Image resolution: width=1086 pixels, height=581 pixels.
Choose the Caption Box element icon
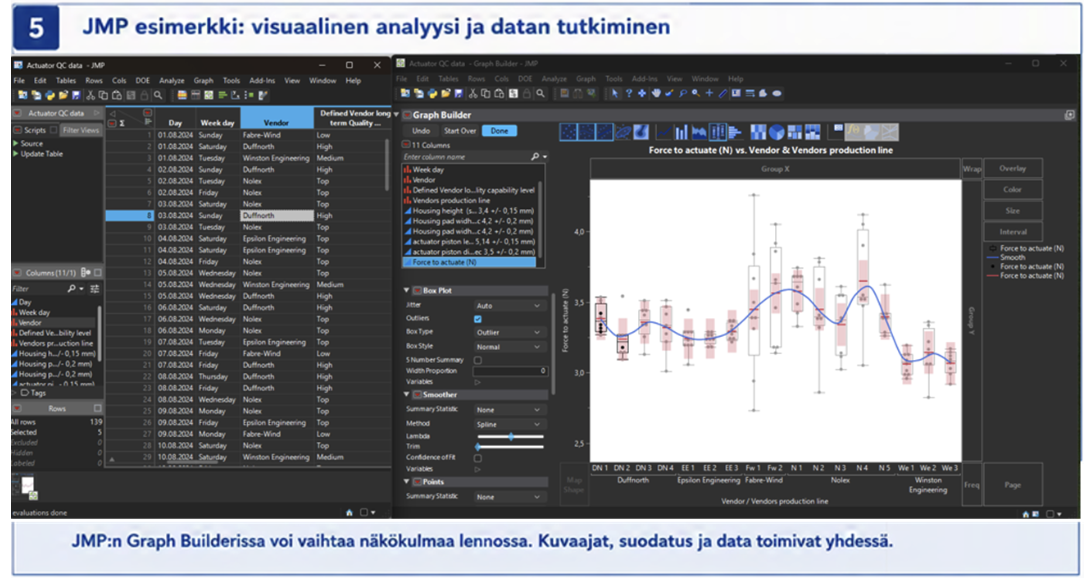click(836, 132)
